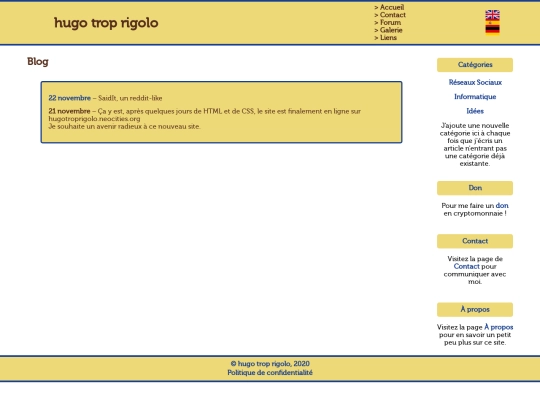Viewport: 540px width, 405px height.
Task: Open the 22 novembre blog post
Action: tap(70, 98)
